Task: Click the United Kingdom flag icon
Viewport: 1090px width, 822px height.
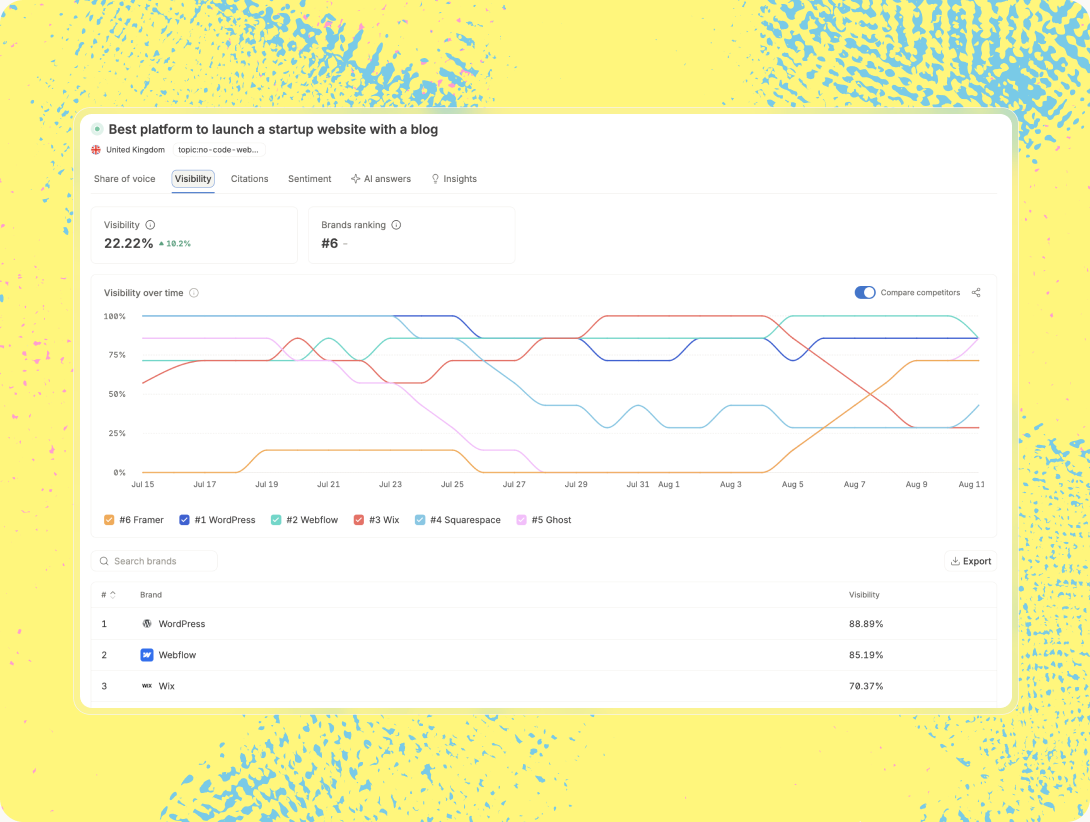Action: point(96,150)
